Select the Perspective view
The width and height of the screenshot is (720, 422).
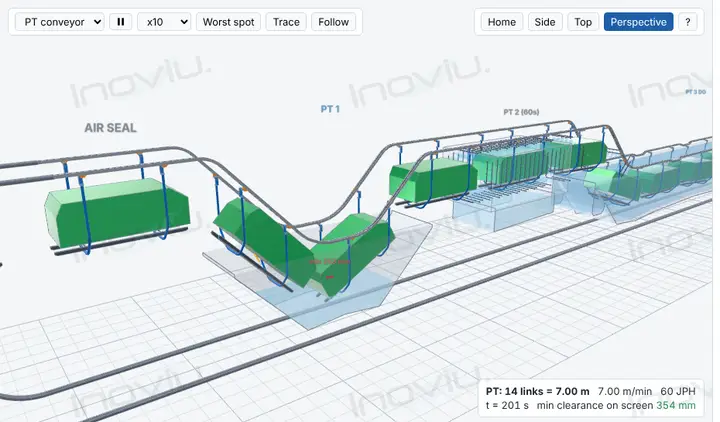638,22
